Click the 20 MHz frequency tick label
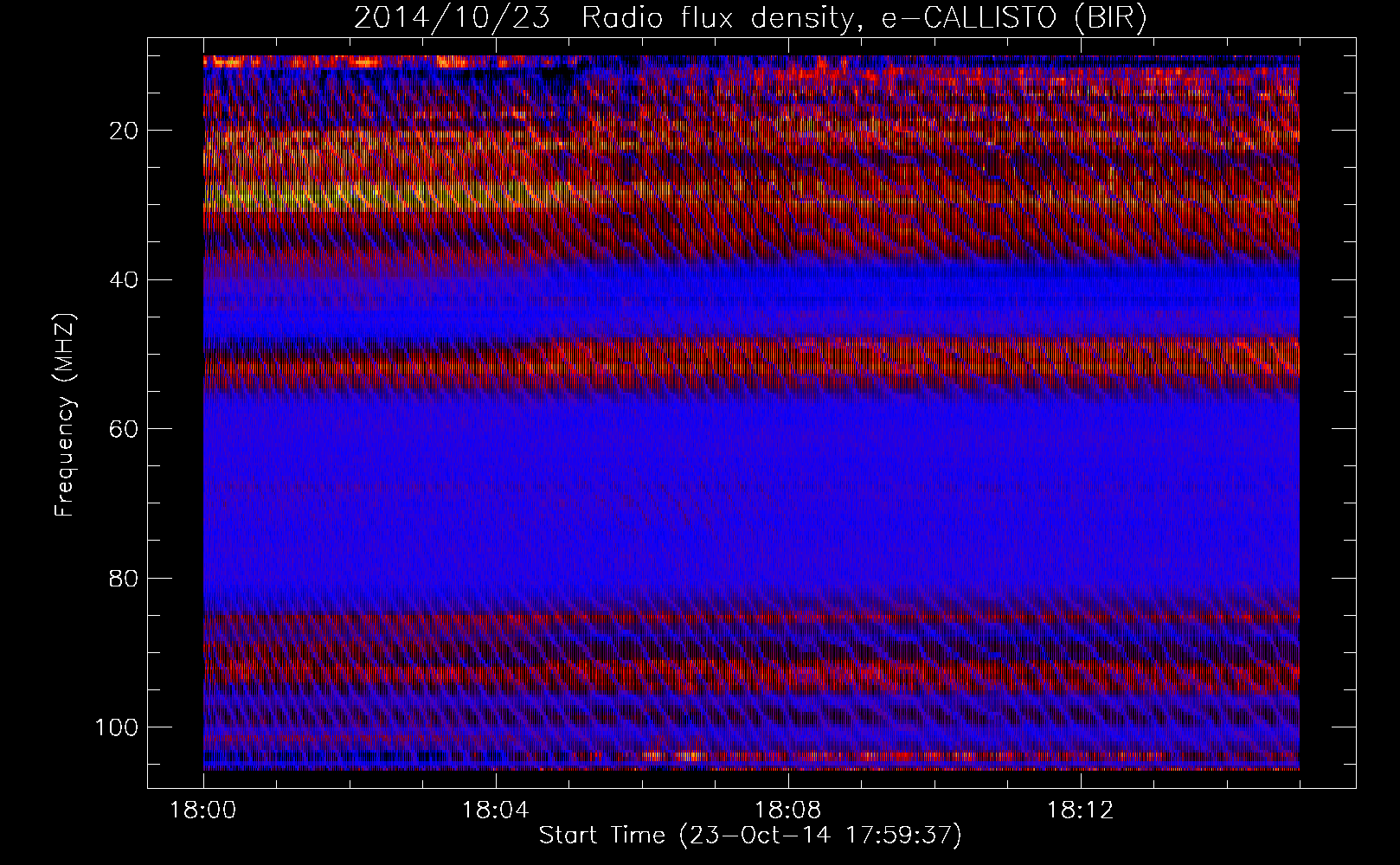Viewport: 1400px width, 865px height. 125,131
